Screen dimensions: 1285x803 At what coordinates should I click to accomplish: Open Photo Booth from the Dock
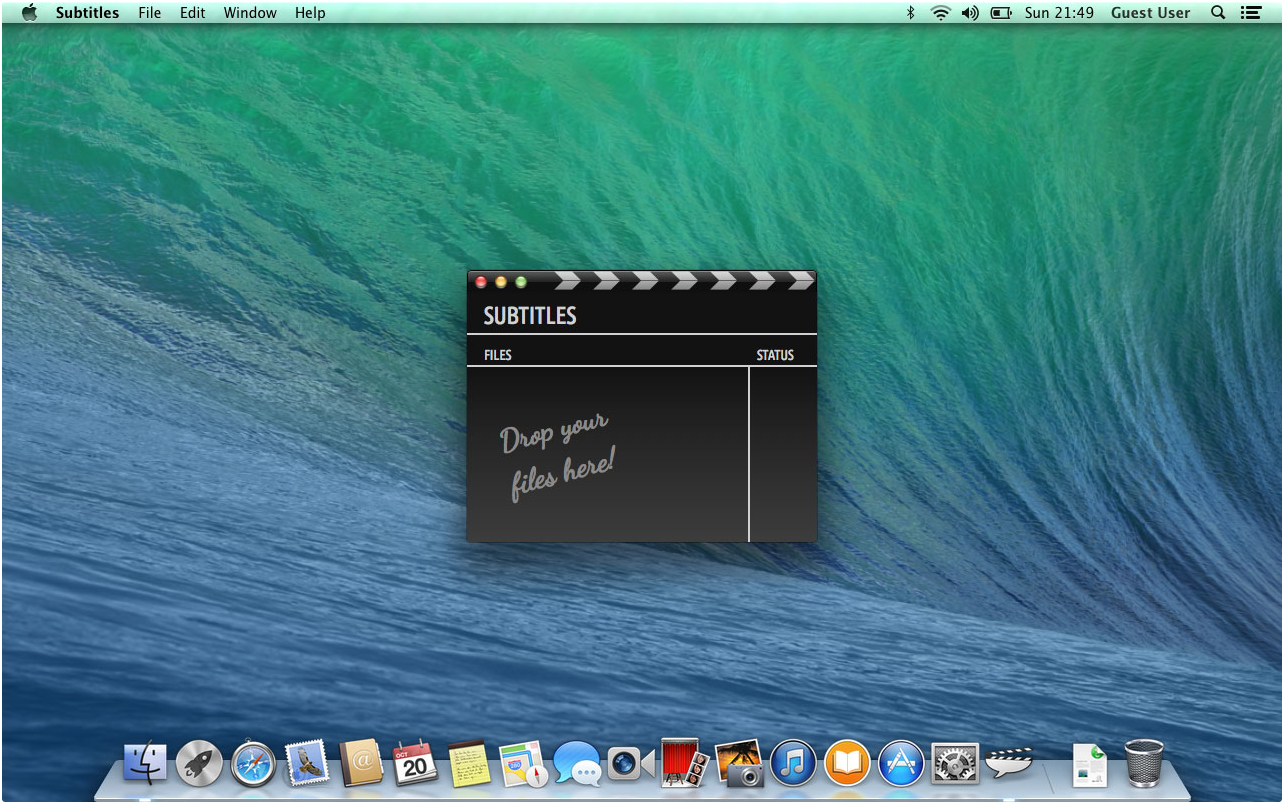685,764
